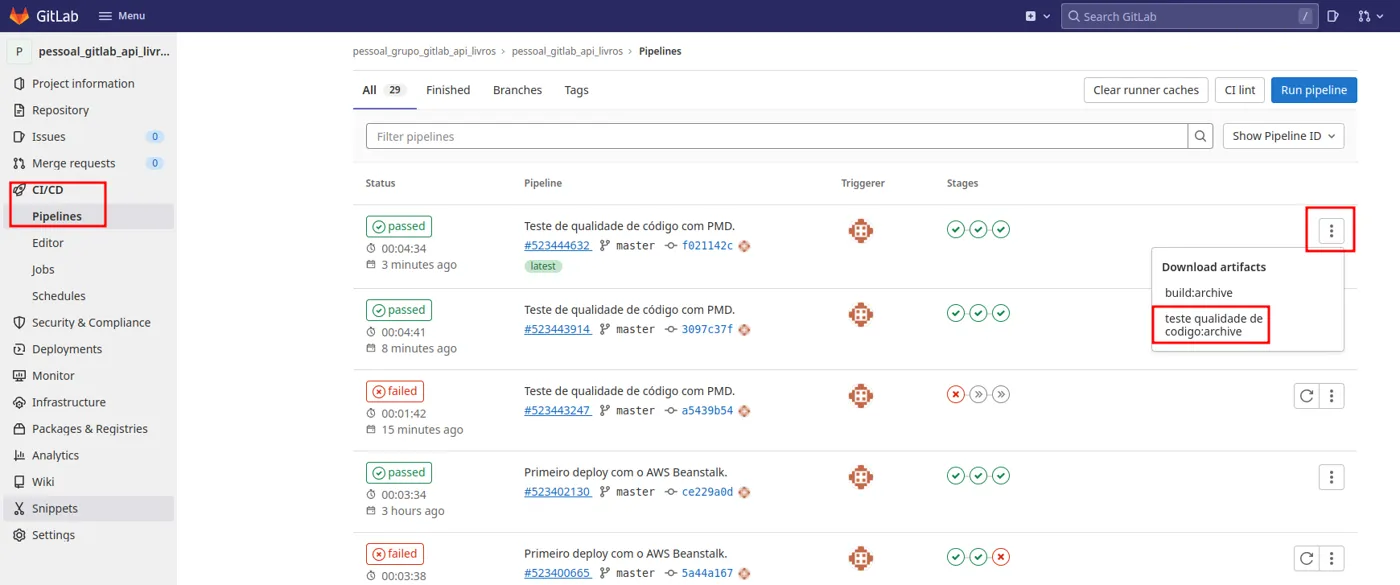
Task: Click the Wiki sidebar icon
Action: tap(19, 482)
